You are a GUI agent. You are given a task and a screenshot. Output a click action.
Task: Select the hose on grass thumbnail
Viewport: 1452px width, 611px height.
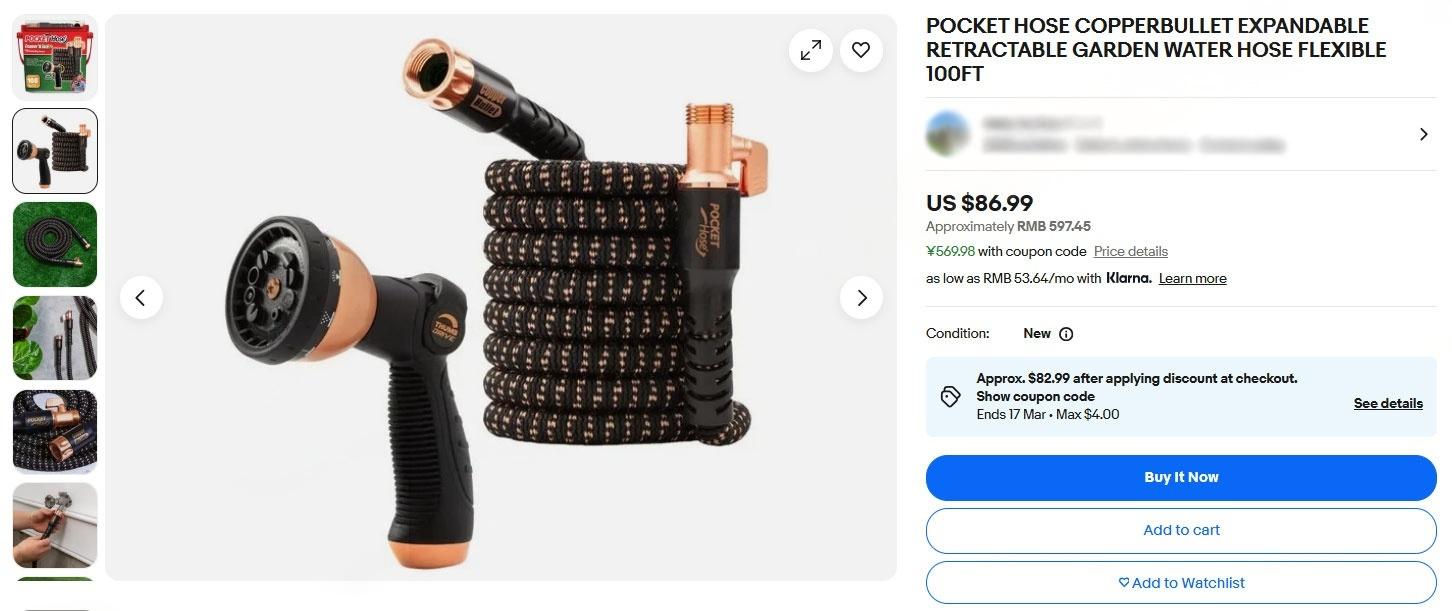(55, 244)
